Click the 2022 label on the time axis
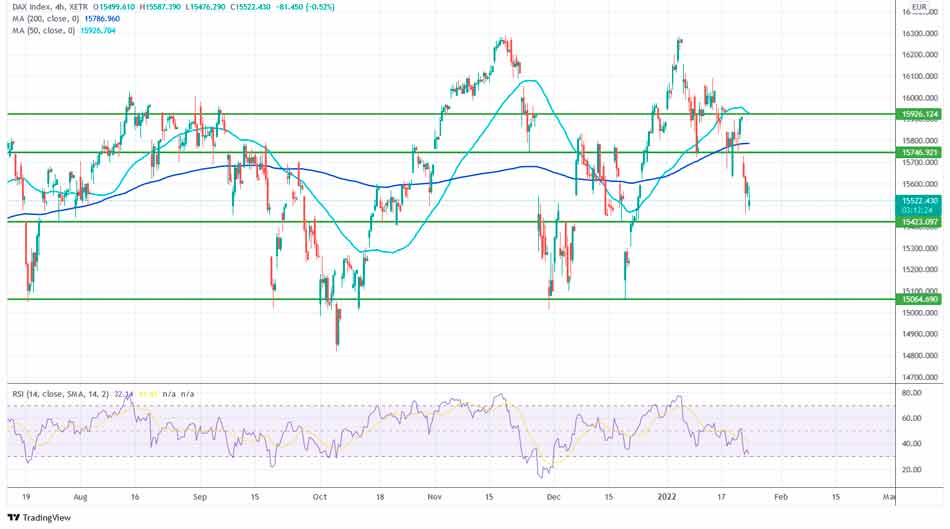The image size is (950, 529). pos(666,497)
